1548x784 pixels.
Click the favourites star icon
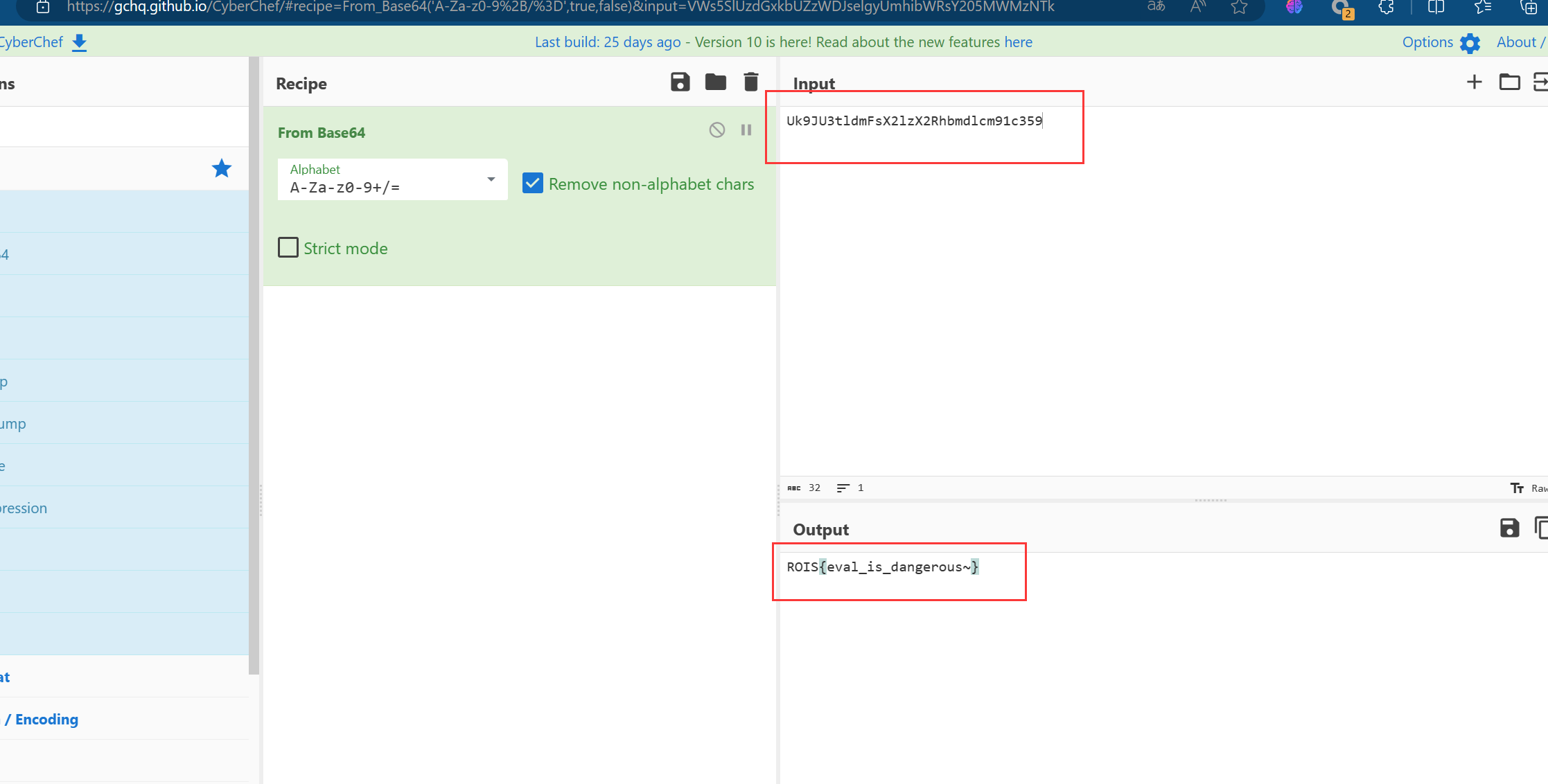tap(221, 168)
